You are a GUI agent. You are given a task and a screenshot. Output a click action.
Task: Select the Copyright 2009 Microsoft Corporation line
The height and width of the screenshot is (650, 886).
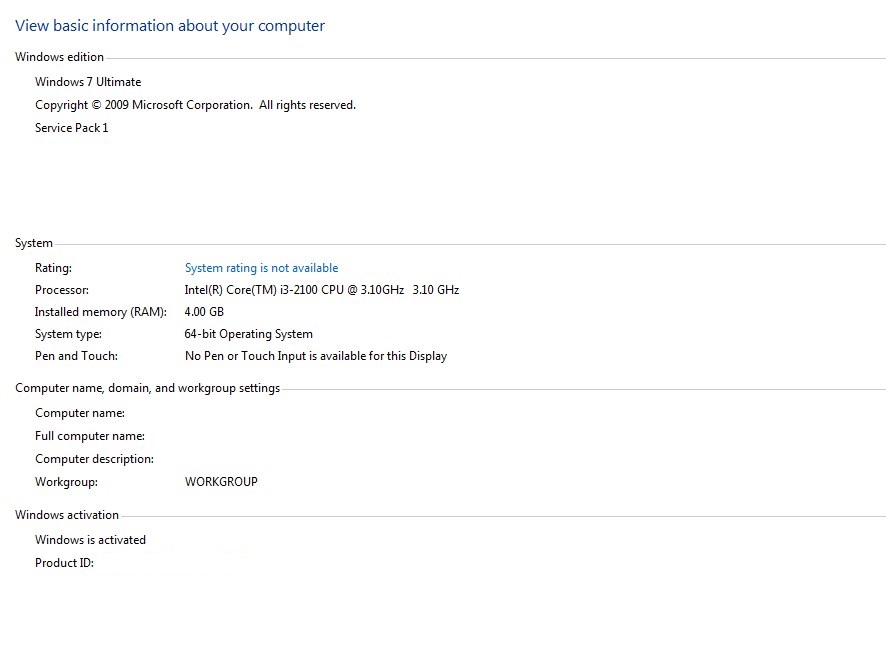[196, 105]
